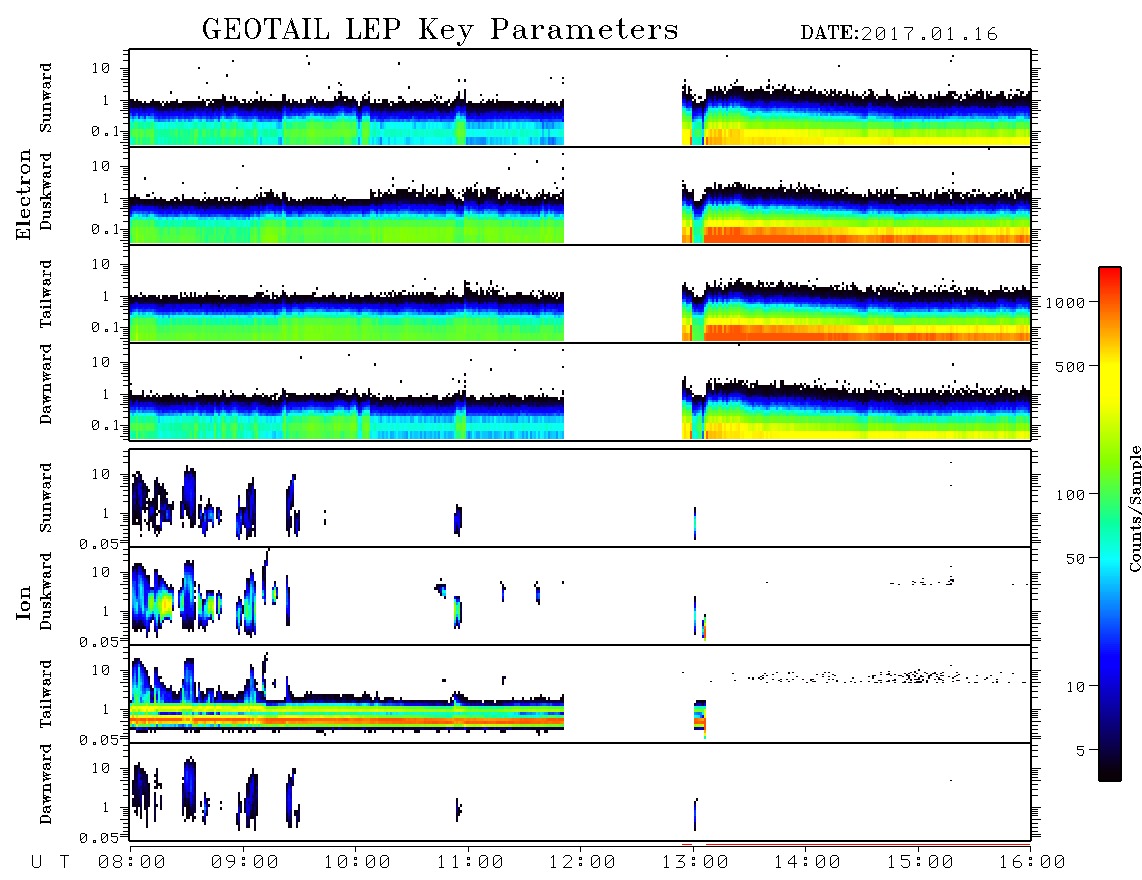Screen dimensions: 1142x880
Task: Click the Counts/Sample colorbar label
Action: pyautogui.click(x=1134, y=508)
